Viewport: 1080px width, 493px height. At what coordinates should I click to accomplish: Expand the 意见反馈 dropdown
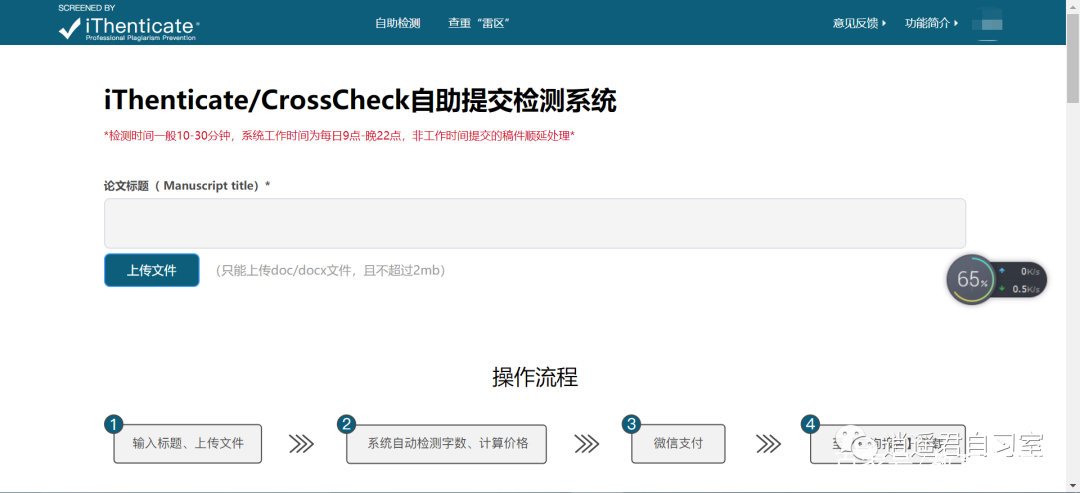coord(860,23)
